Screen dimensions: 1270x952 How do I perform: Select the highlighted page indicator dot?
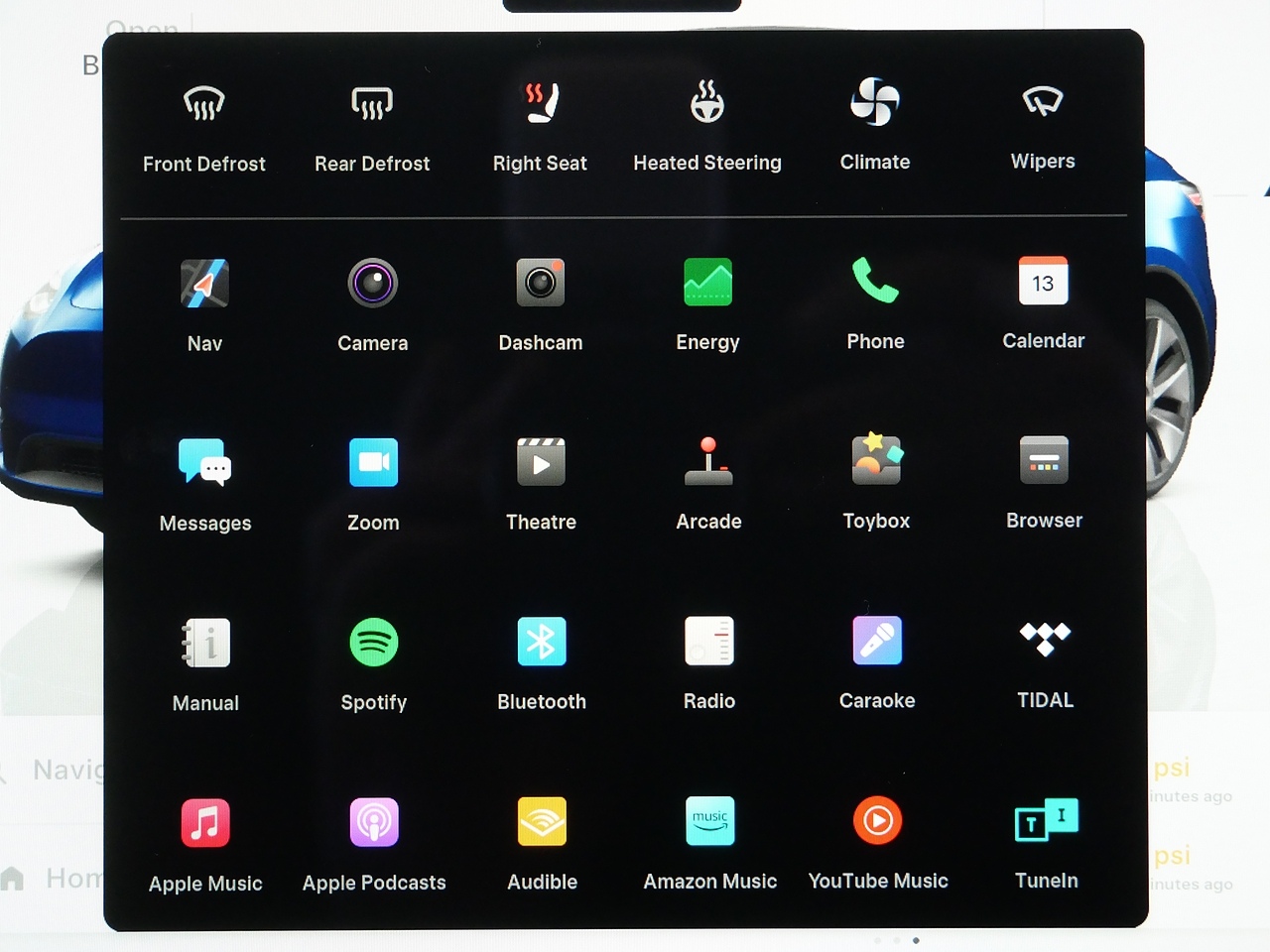click(916, 940)
